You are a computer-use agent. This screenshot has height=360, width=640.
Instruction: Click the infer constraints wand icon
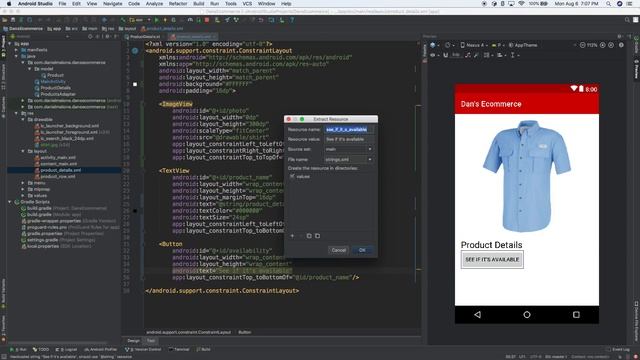[476, 55]
